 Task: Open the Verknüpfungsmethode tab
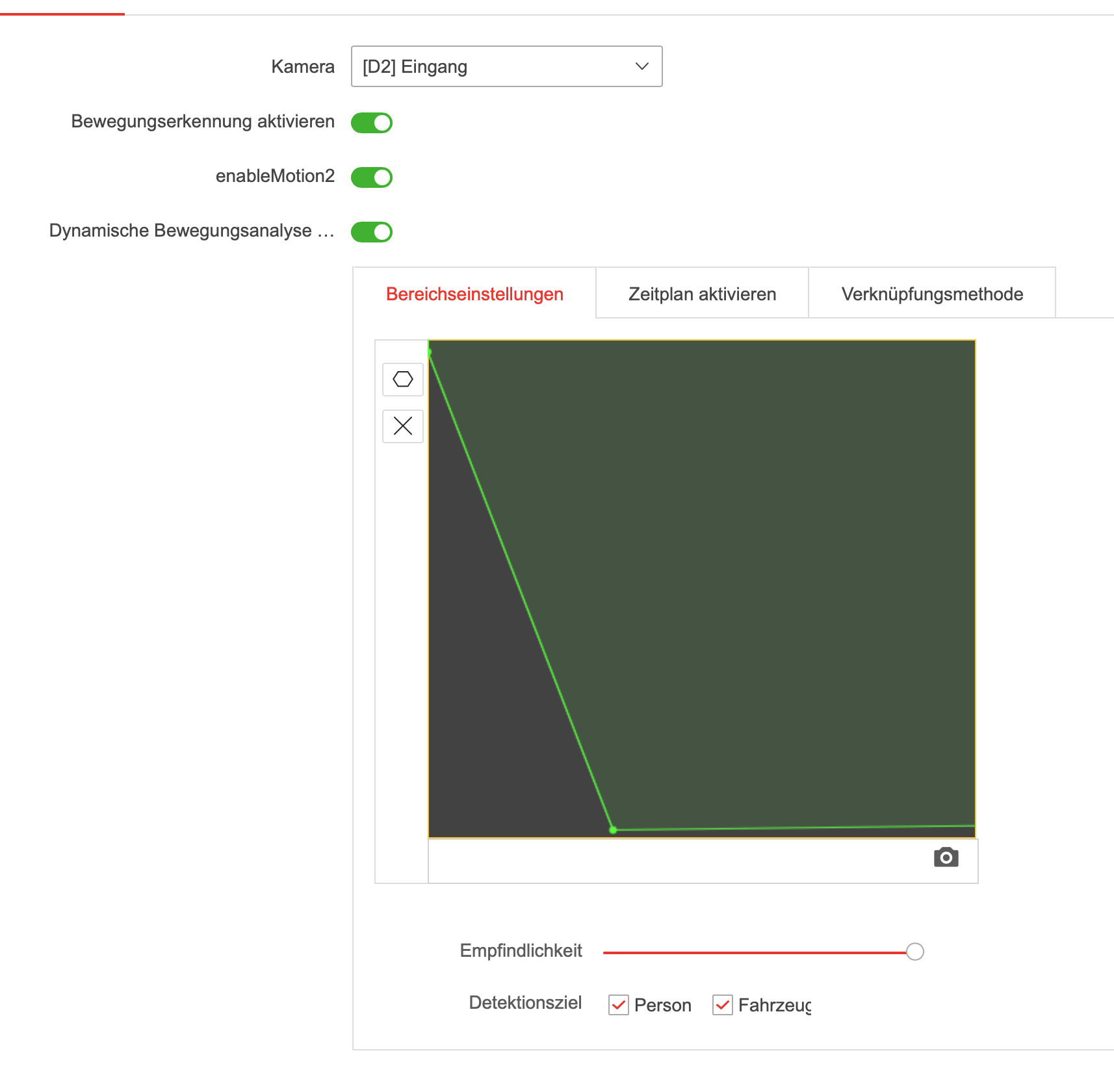tap(932, 294)
